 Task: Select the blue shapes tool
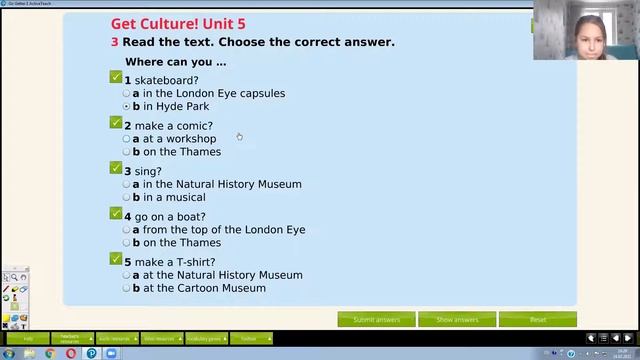click(15, 318)
